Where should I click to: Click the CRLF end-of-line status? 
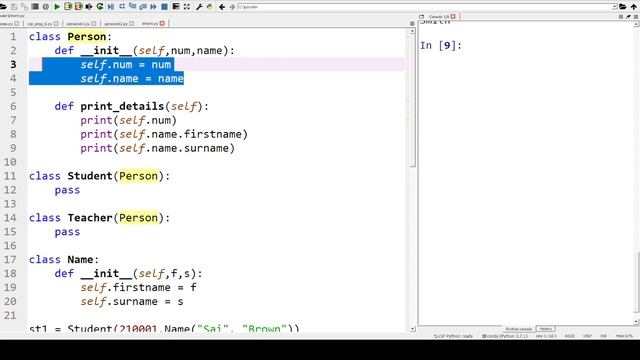(587, 336)
